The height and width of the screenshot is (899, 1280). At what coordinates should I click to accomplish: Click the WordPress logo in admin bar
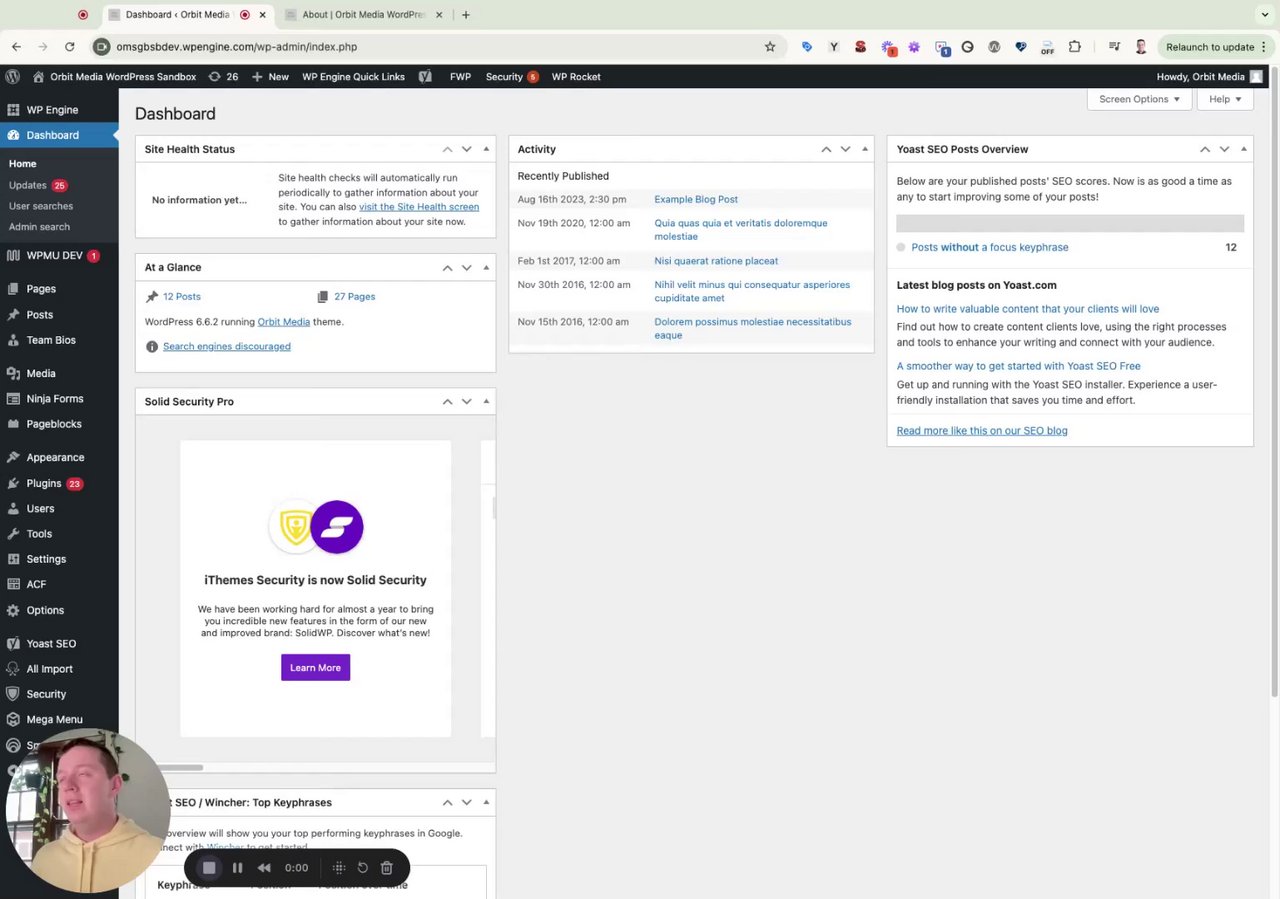point(12,76)
